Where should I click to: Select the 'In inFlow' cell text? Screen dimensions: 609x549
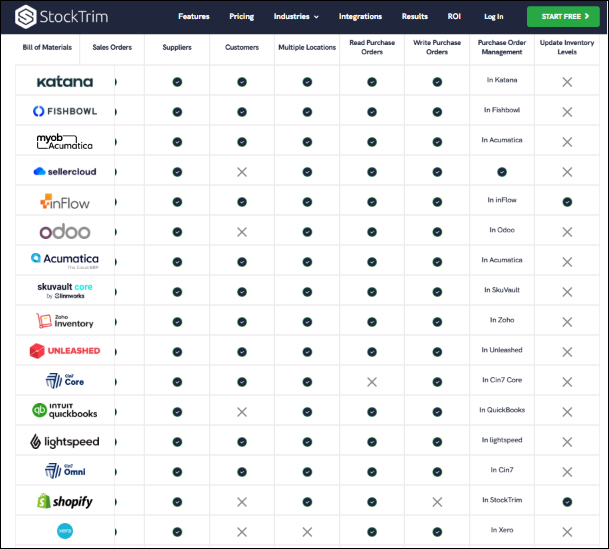coord(502,200)
